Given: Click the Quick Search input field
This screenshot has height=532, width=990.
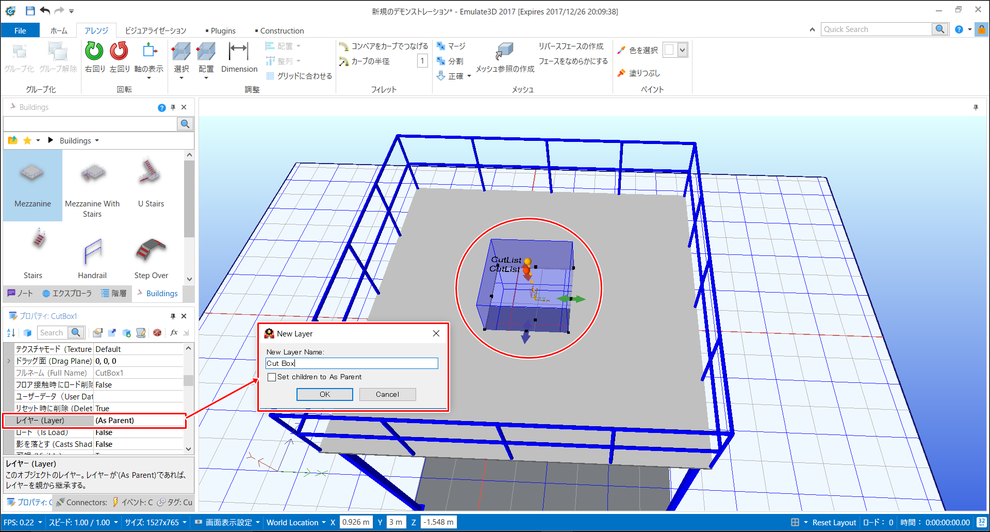Looking at the screenshot, I should point(877,29).
